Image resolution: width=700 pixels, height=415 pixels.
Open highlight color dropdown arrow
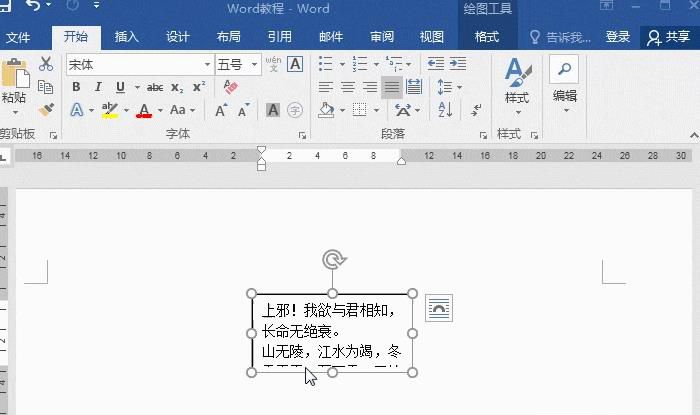point(126,110)
